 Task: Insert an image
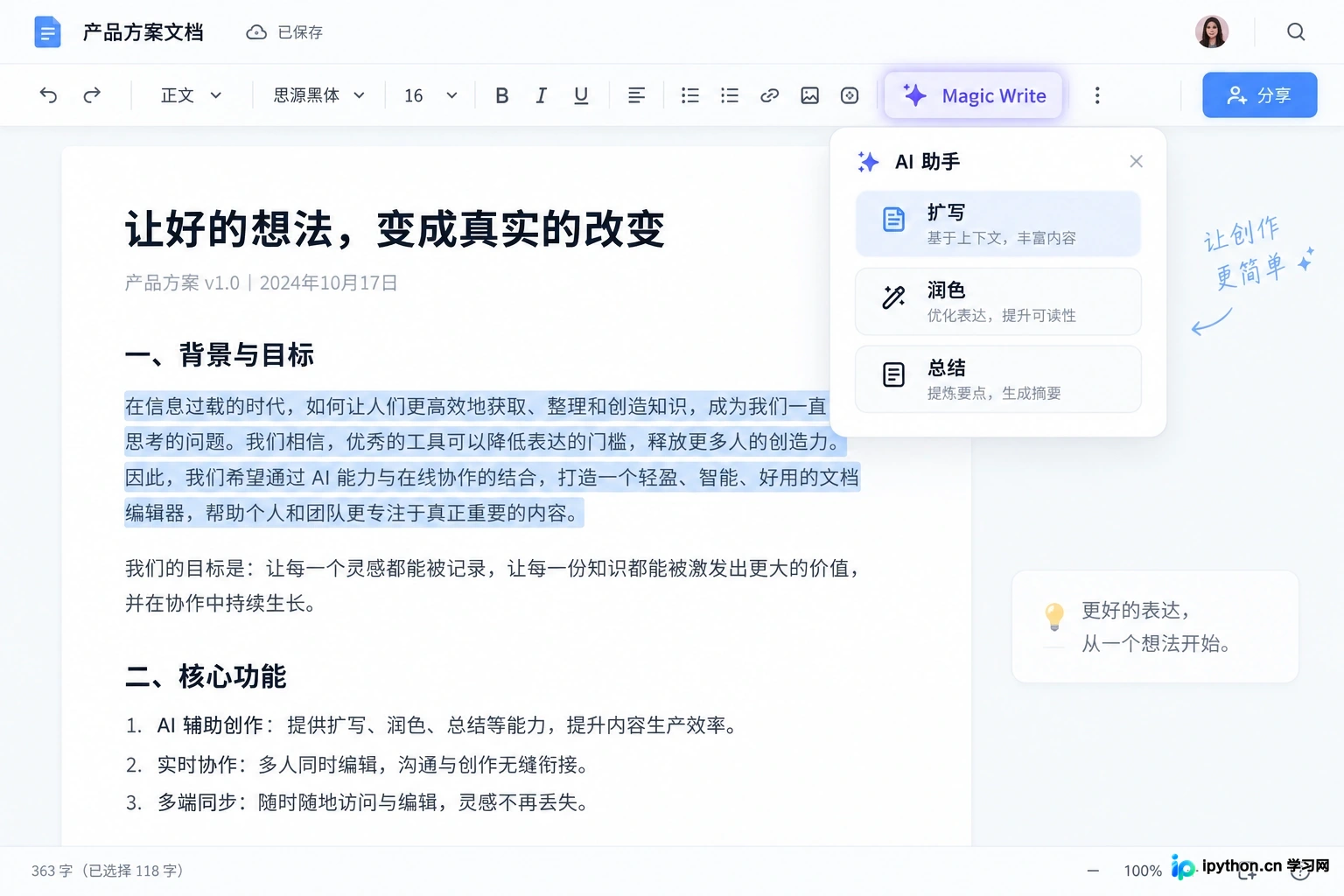[x=810, y=95]
